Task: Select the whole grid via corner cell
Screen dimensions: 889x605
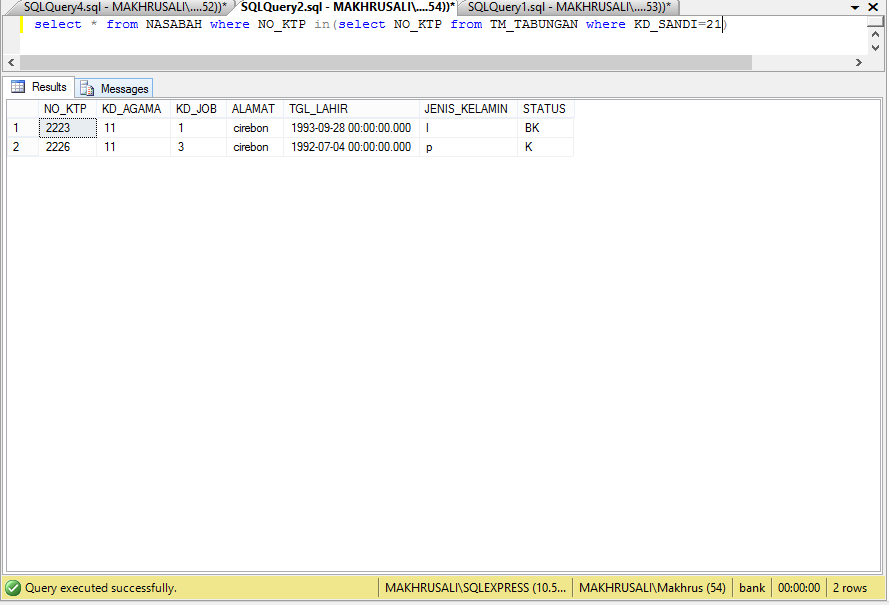Action: (23, 109)
